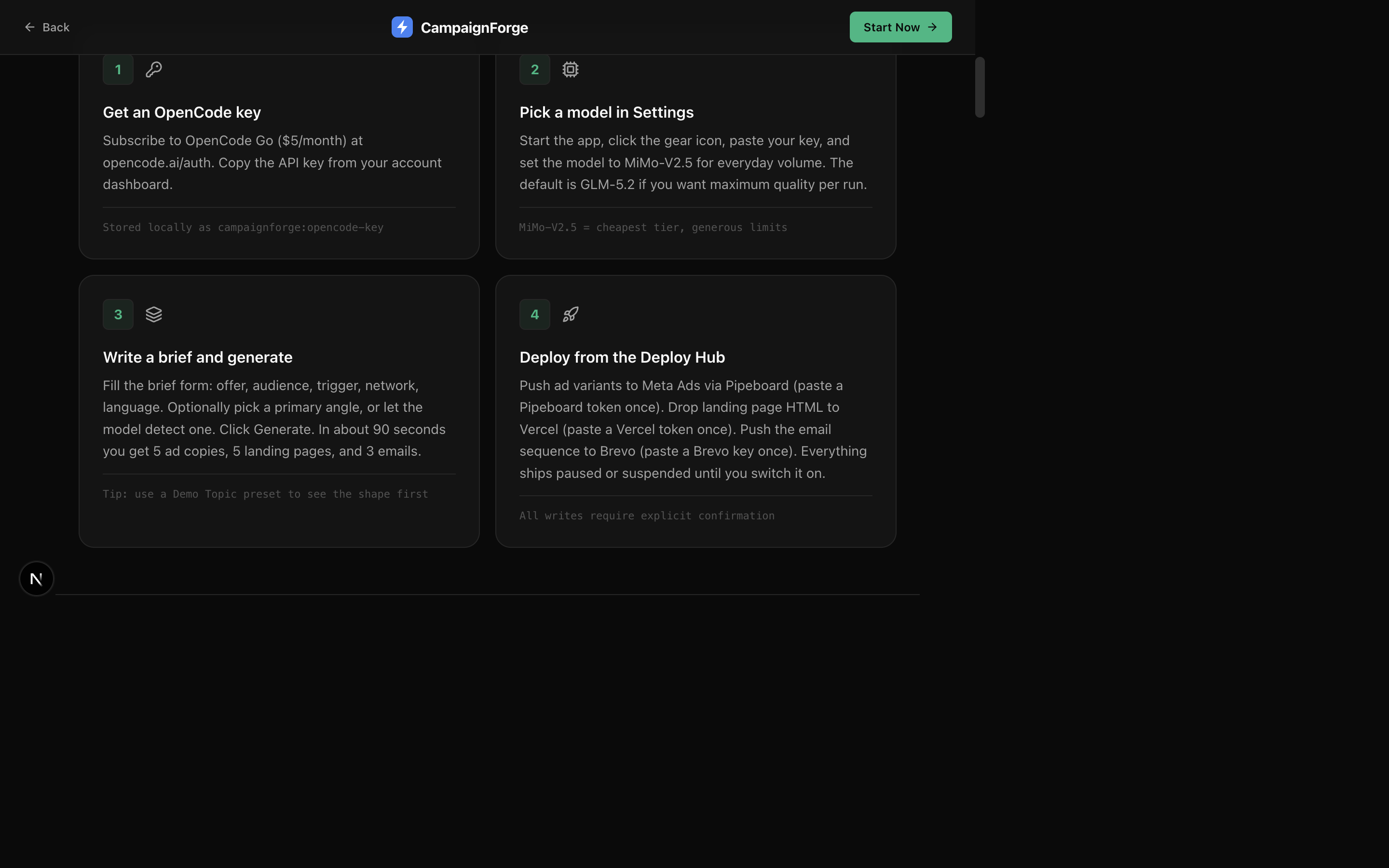Click 'Stored locally as campaignforge:opencode-key' note

coord(243,227)
